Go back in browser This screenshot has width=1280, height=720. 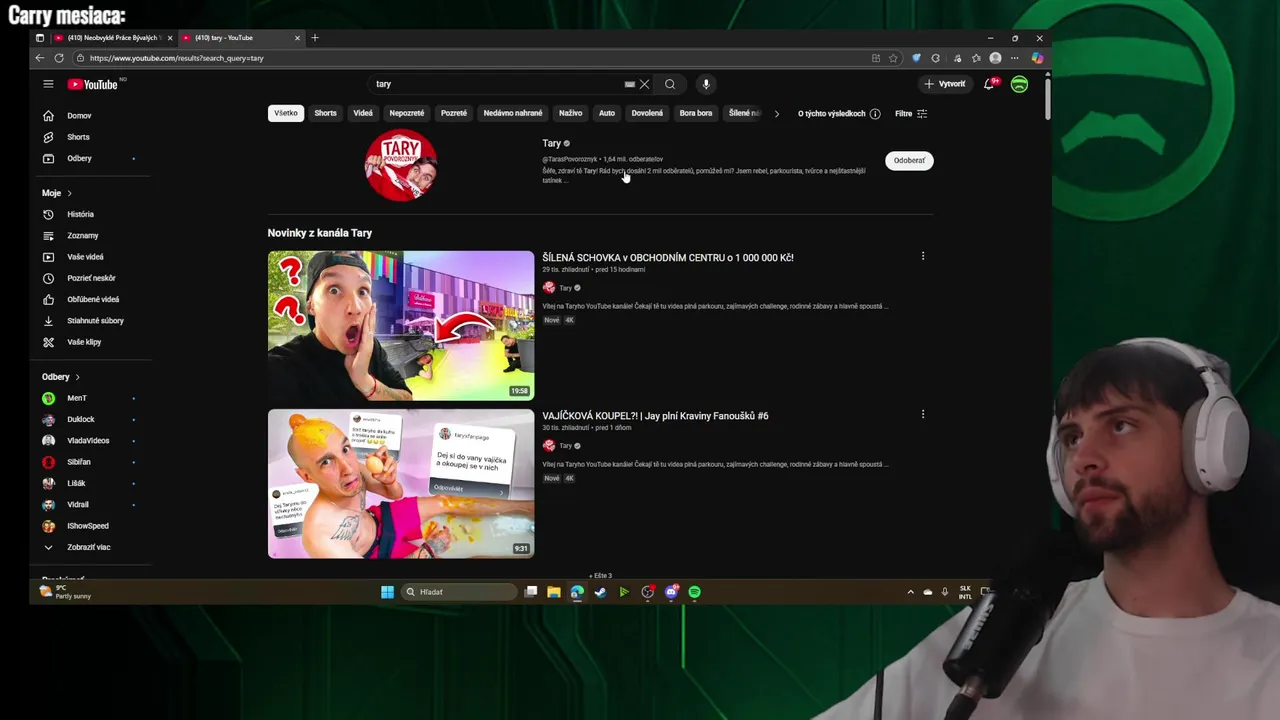point(40,58)
